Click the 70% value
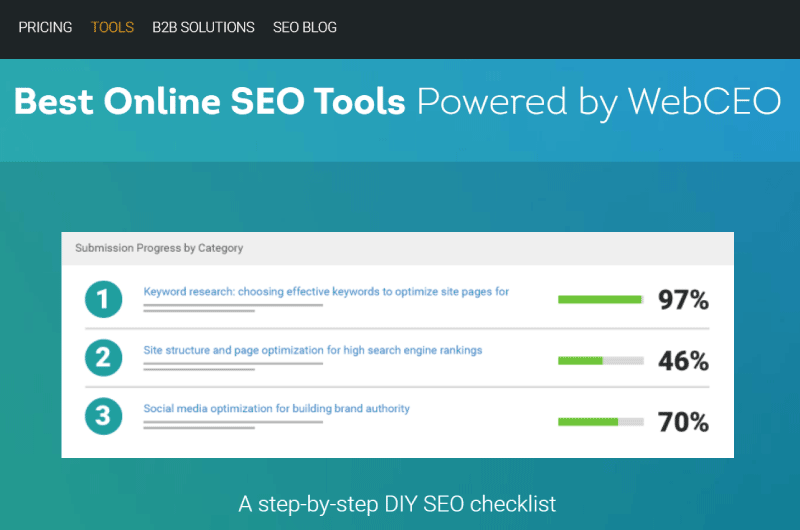The height and width of the screenshot is (530, 800). 683,422
